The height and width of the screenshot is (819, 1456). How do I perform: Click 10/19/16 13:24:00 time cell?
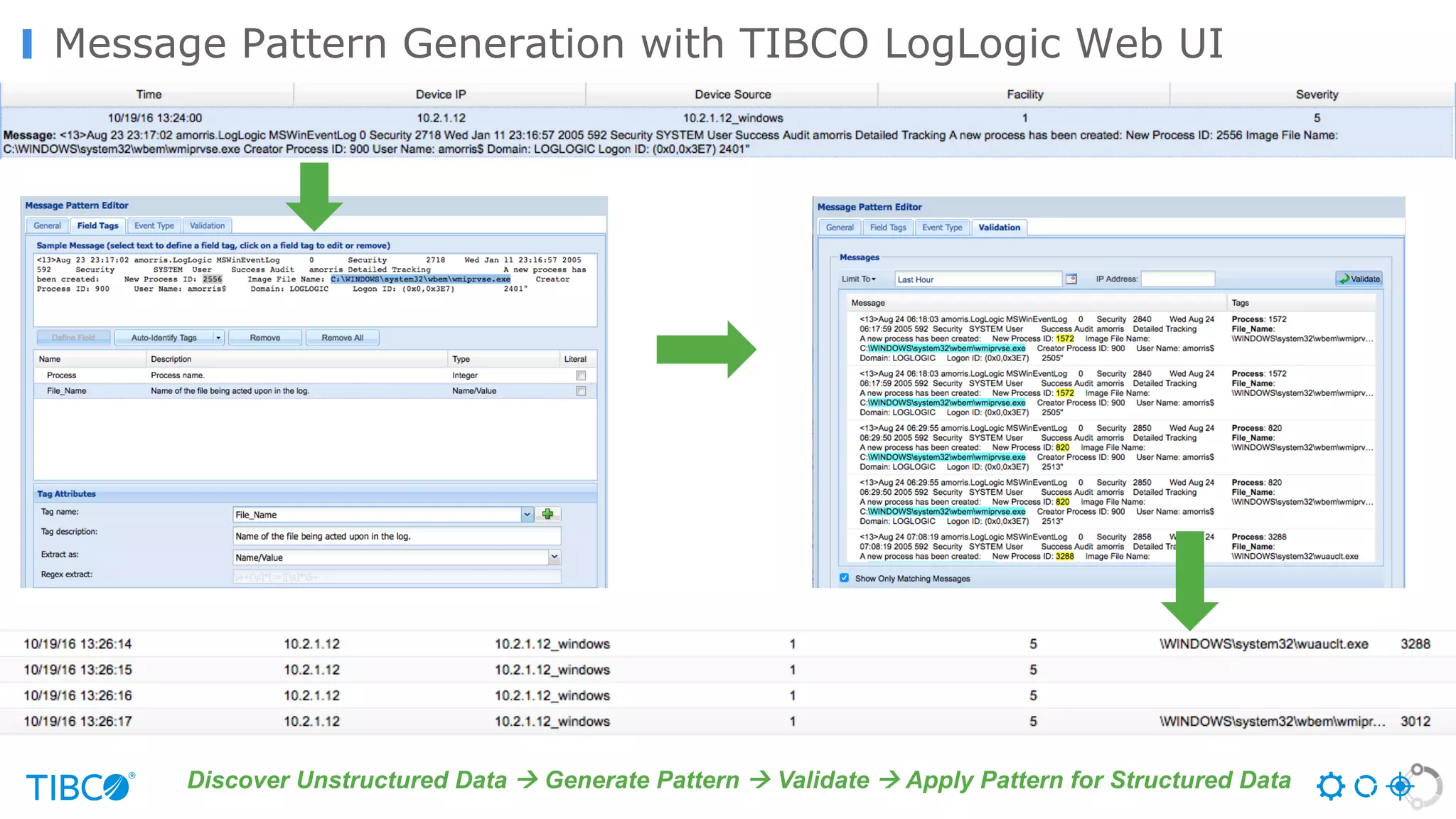point(154,118)
